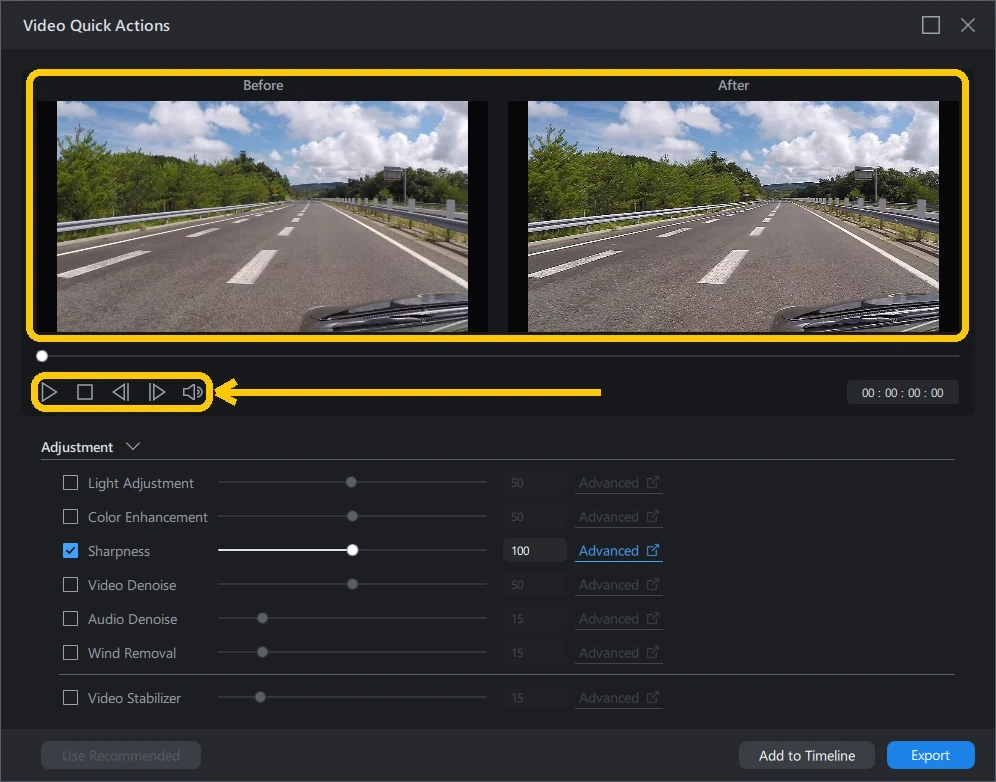Click the Video Stabilizer value field

534,698
